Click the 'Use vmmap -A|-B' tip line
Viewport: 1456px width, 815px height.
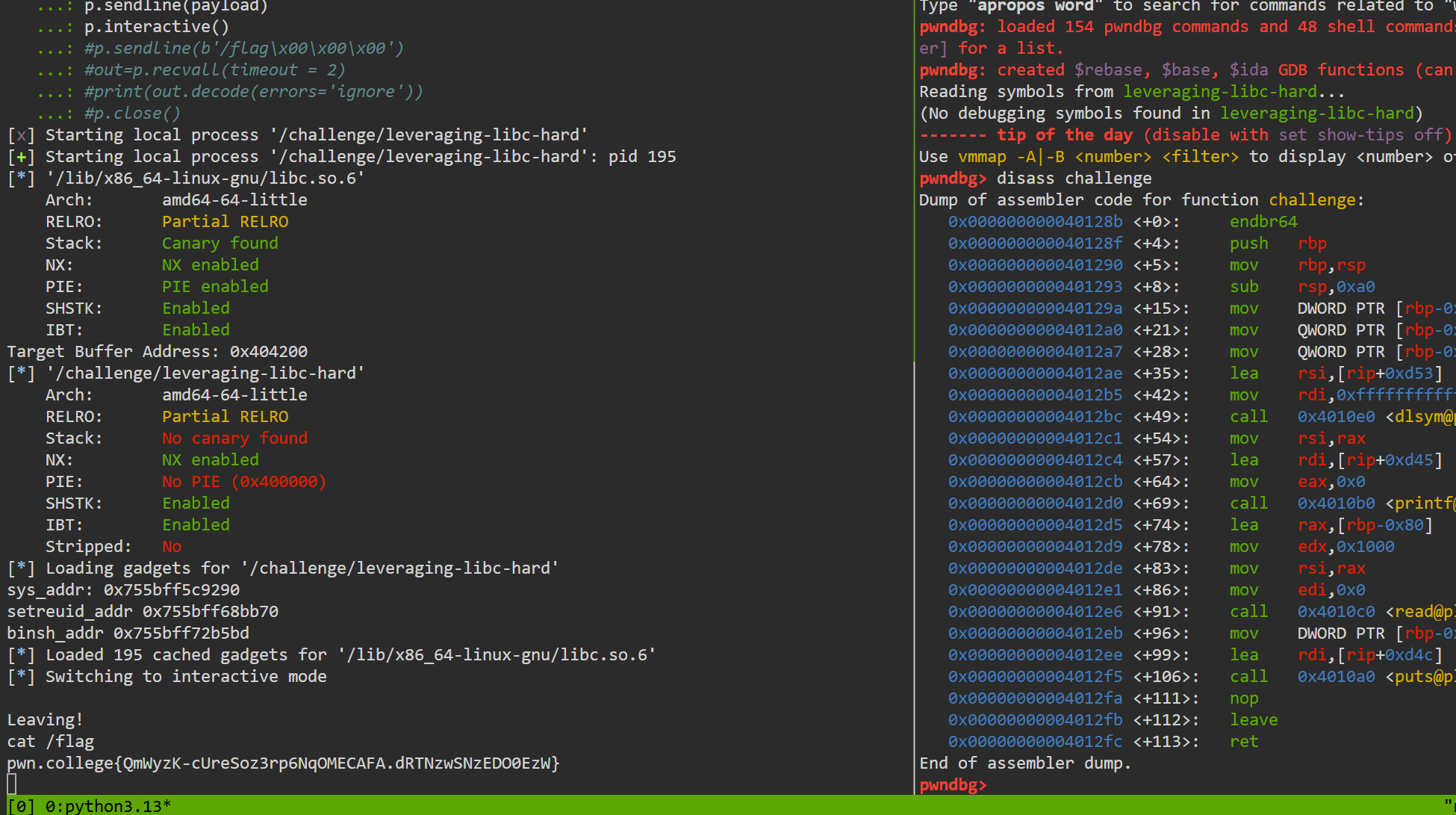coord(1187,157)
